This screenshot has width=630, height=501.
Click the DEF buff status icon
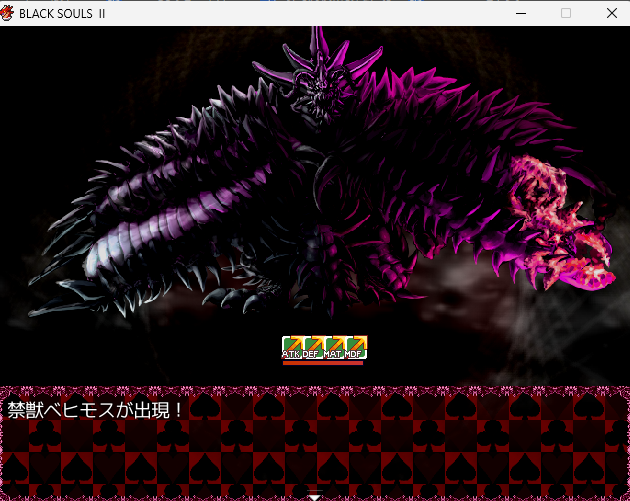(313, 348)
